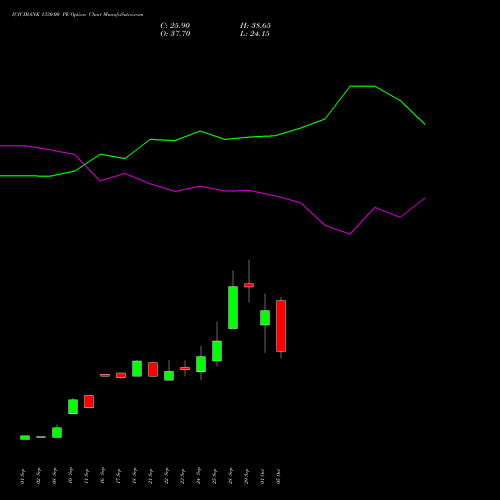Click the 11 Sep date label
The width and height of the screenshot is (500, 500).
pos(86,476)
